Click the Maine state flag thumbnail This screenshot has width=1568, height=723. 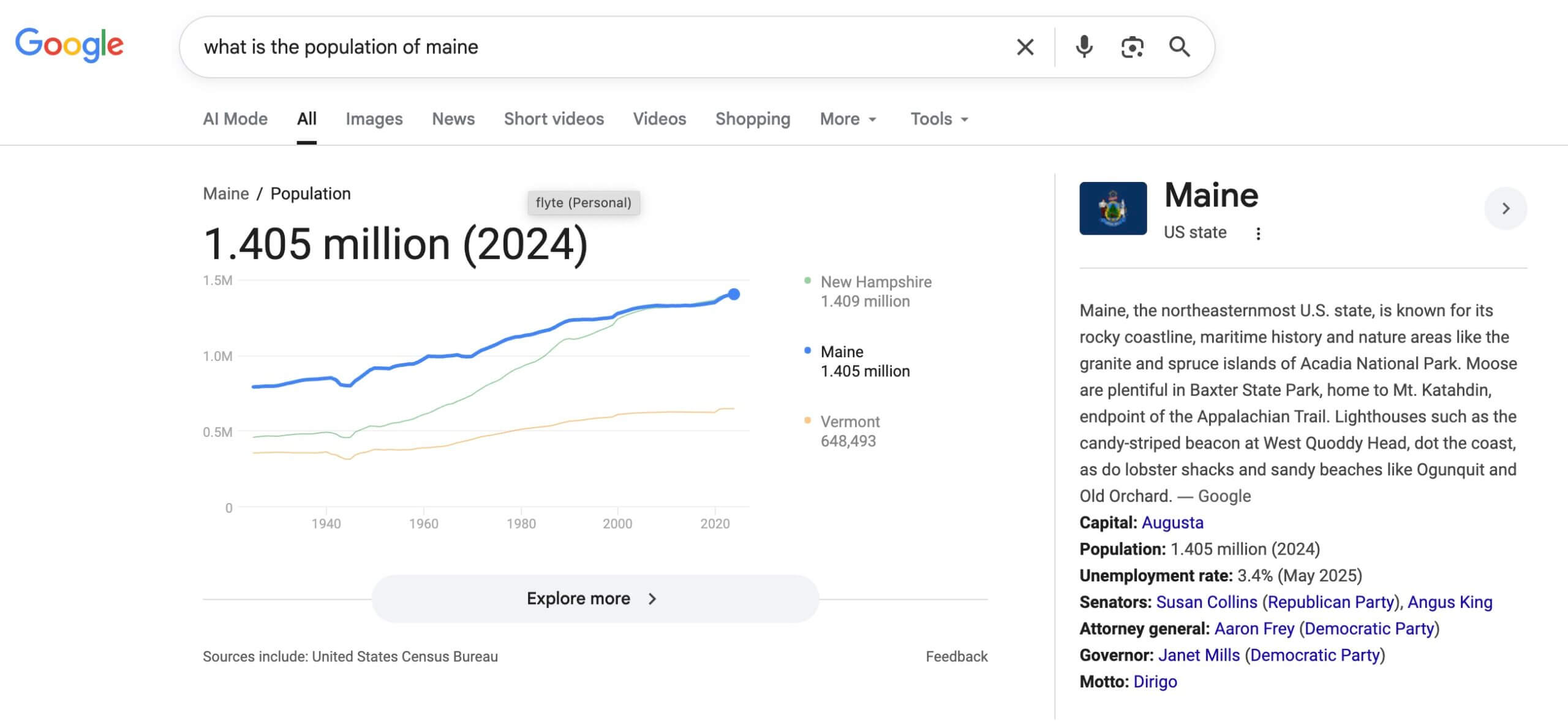point(1113,208)
